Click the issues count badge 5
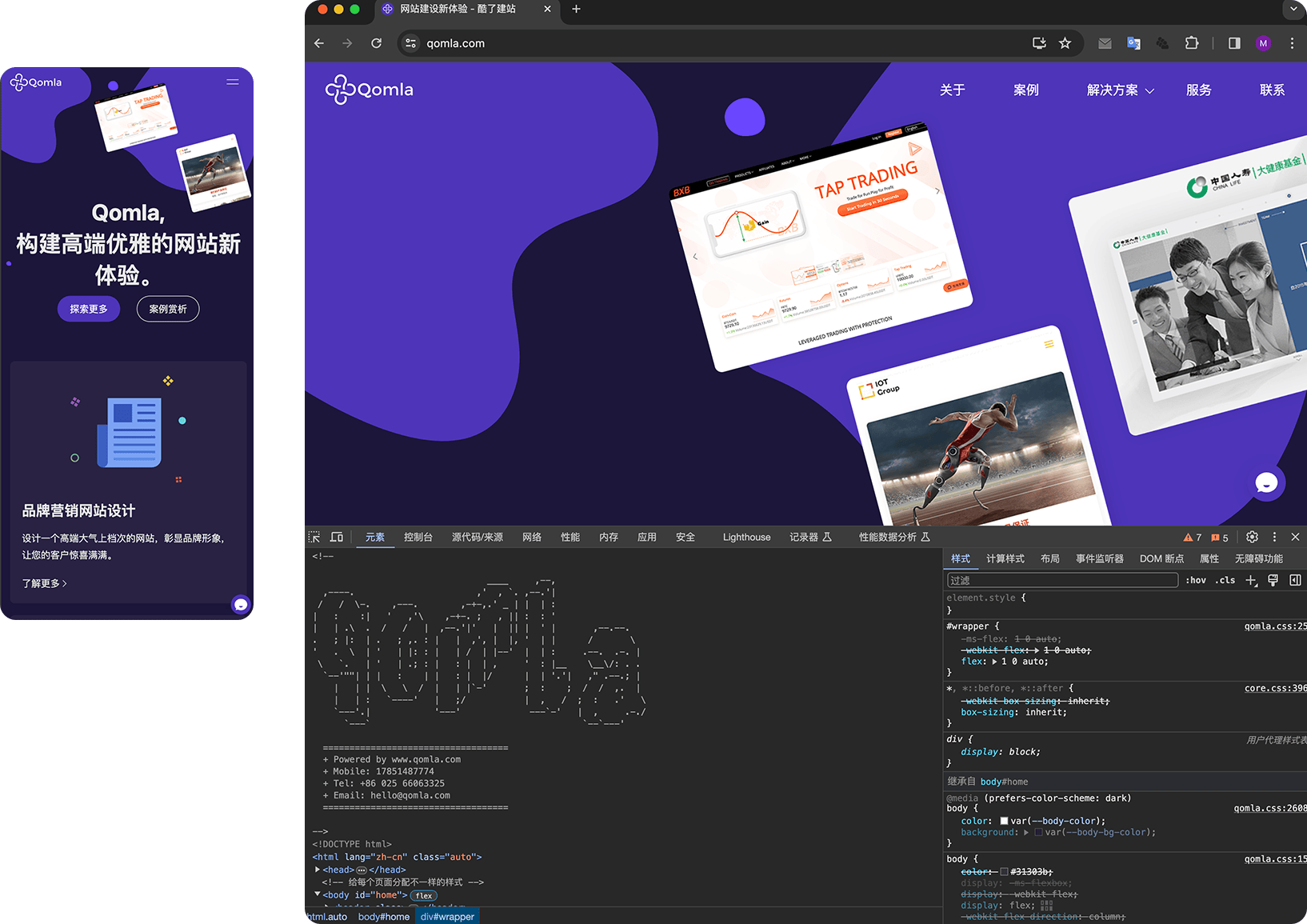 pyautogui.click(x=1220, y=538)
